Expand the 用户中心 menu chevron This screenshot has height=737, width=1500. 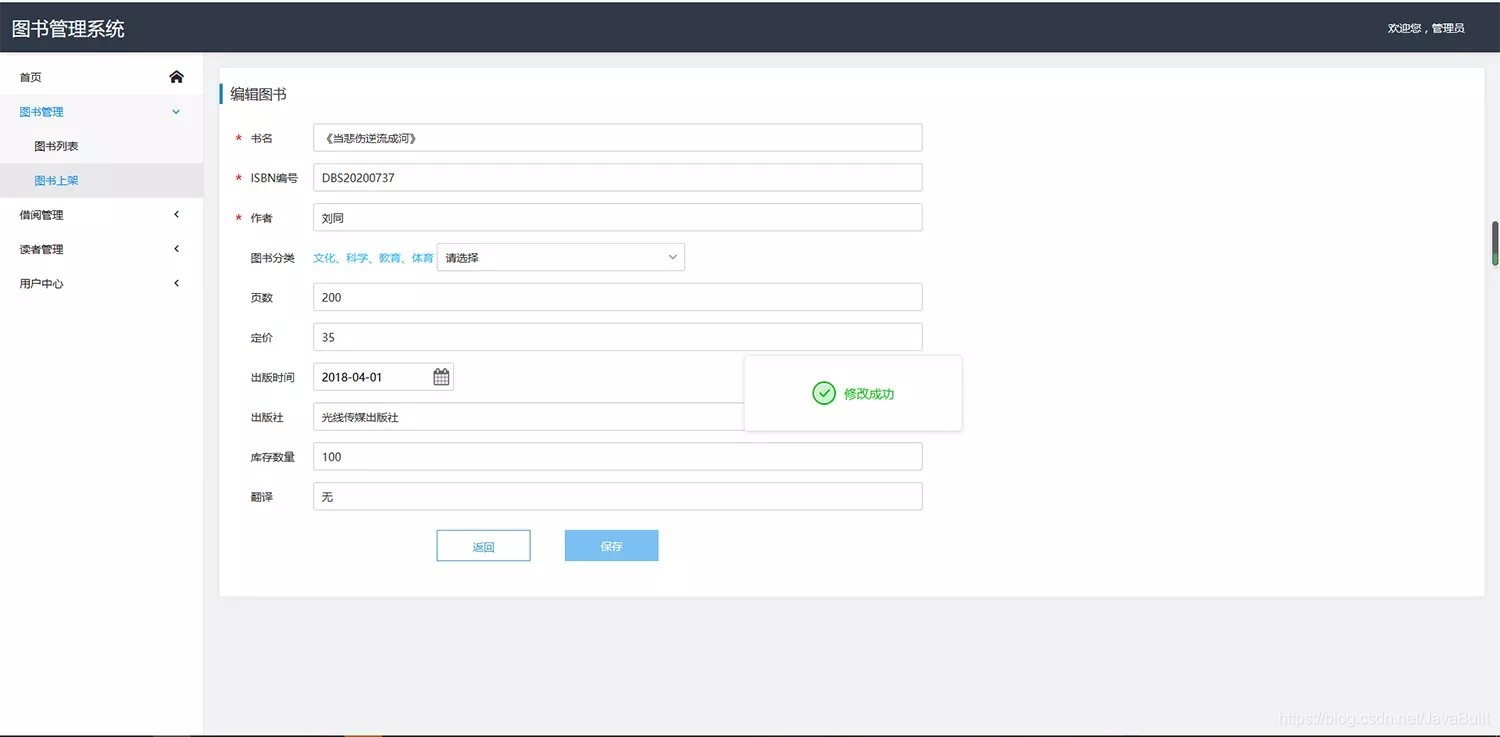(x=177, y=283)
